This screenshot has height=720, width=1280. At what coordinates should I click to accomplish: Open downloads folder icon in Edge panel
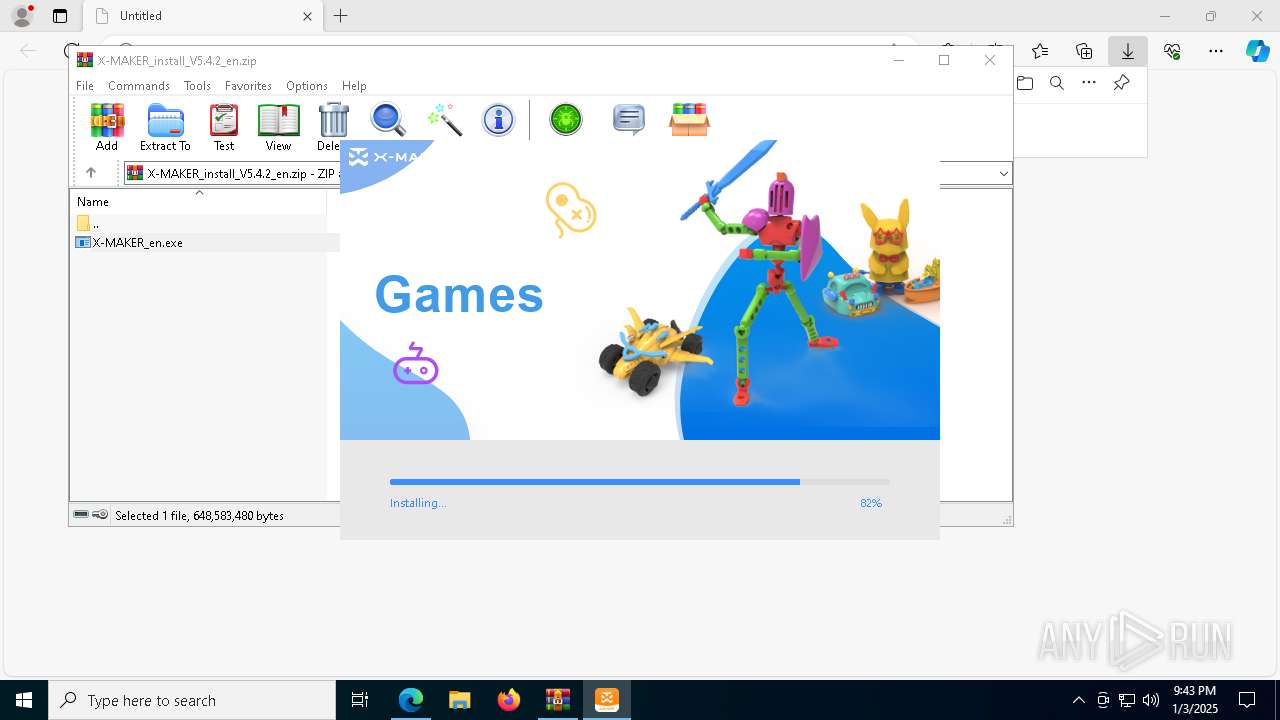[x=1025, y=83]
